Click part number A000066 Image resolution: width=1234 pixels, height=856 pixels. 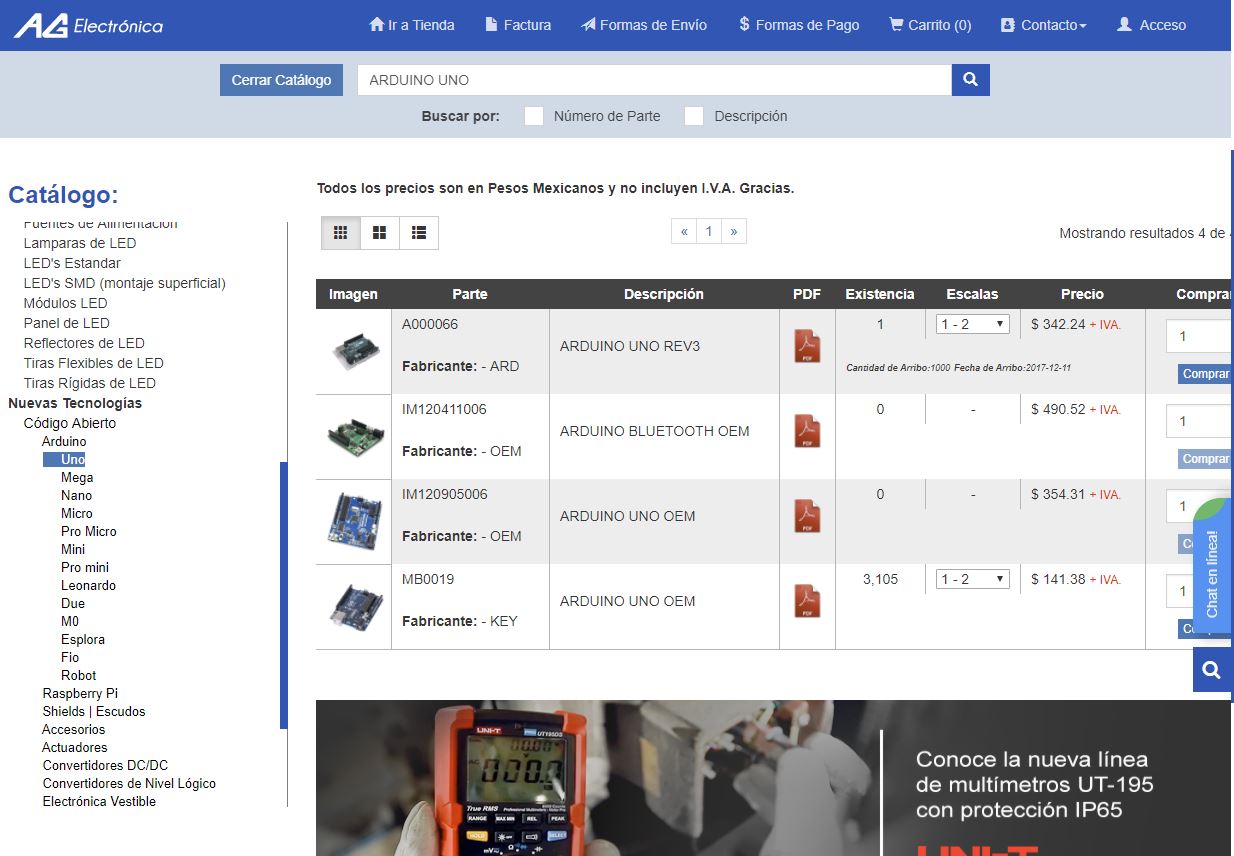430,324
